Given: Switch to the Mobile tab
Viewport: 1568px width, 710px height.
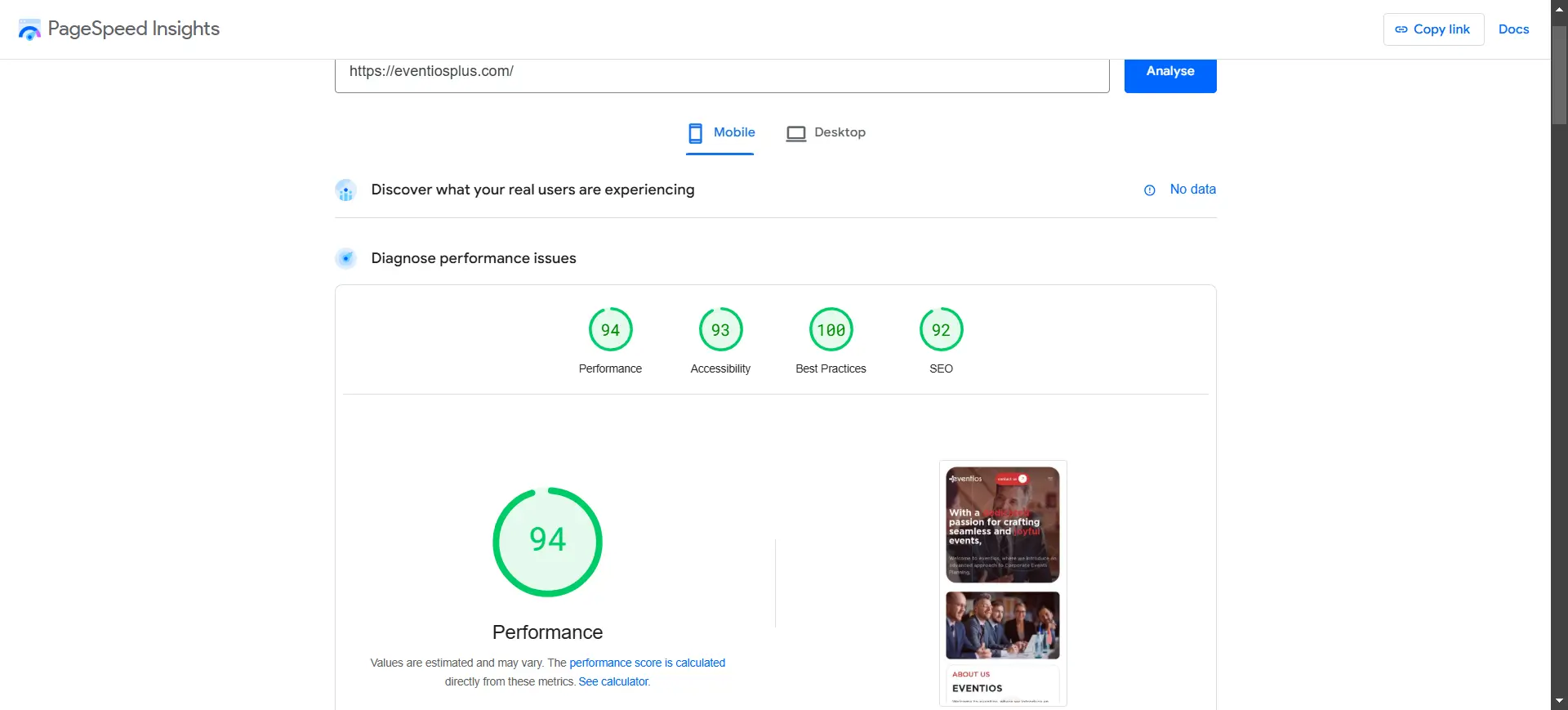Looking at the screenshot, I should pos(720,133).
